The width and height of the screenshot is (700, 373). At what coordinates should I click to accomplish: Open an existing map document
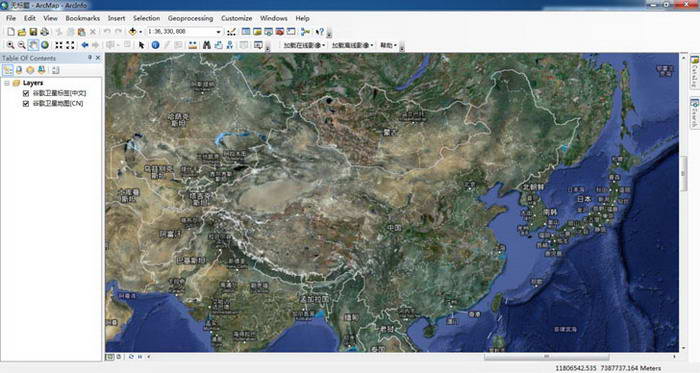[x=22, y=32]
